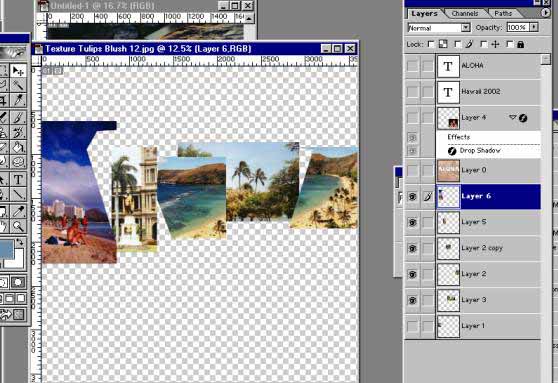Select the Eyedropper tool
The height and width of the screenshot is (383, 558).
[18, 211]
